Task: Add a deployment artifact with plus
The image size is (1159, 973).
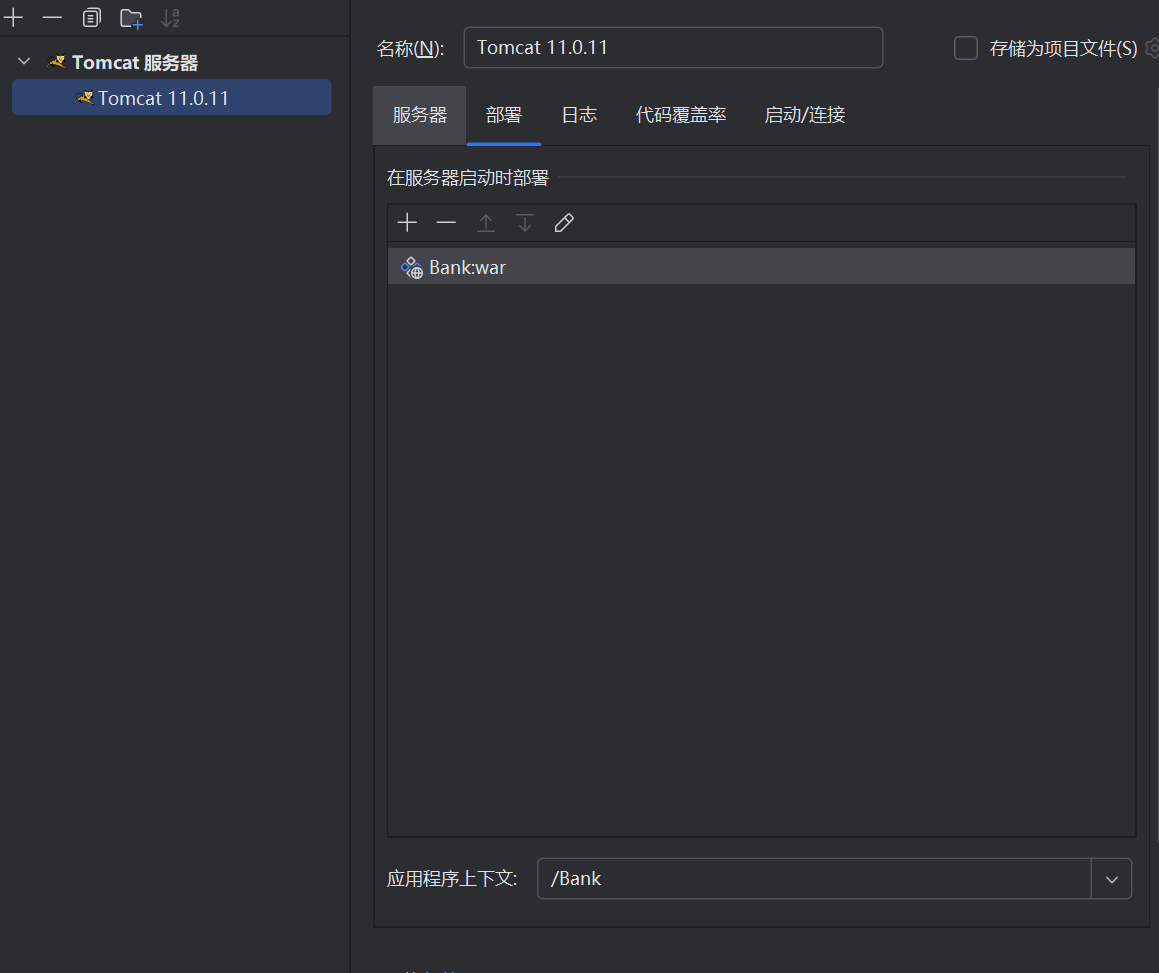Action: pyautogui.click(x=407, y=223)
